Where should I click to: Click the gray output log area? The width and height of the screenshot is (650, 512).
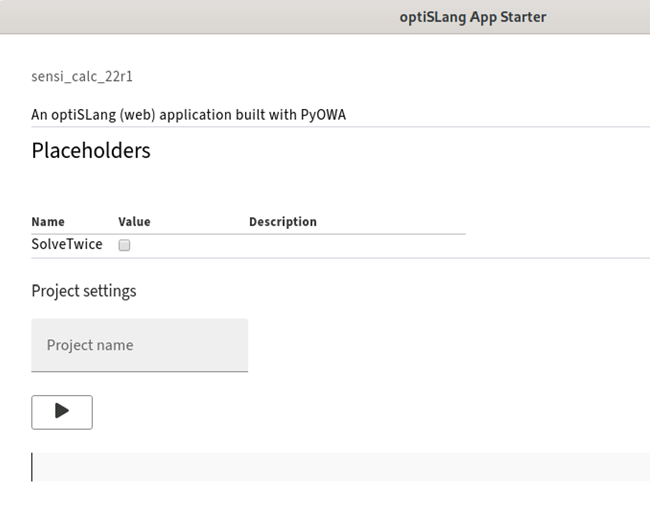pyautogui.click(x=340, y=467)
